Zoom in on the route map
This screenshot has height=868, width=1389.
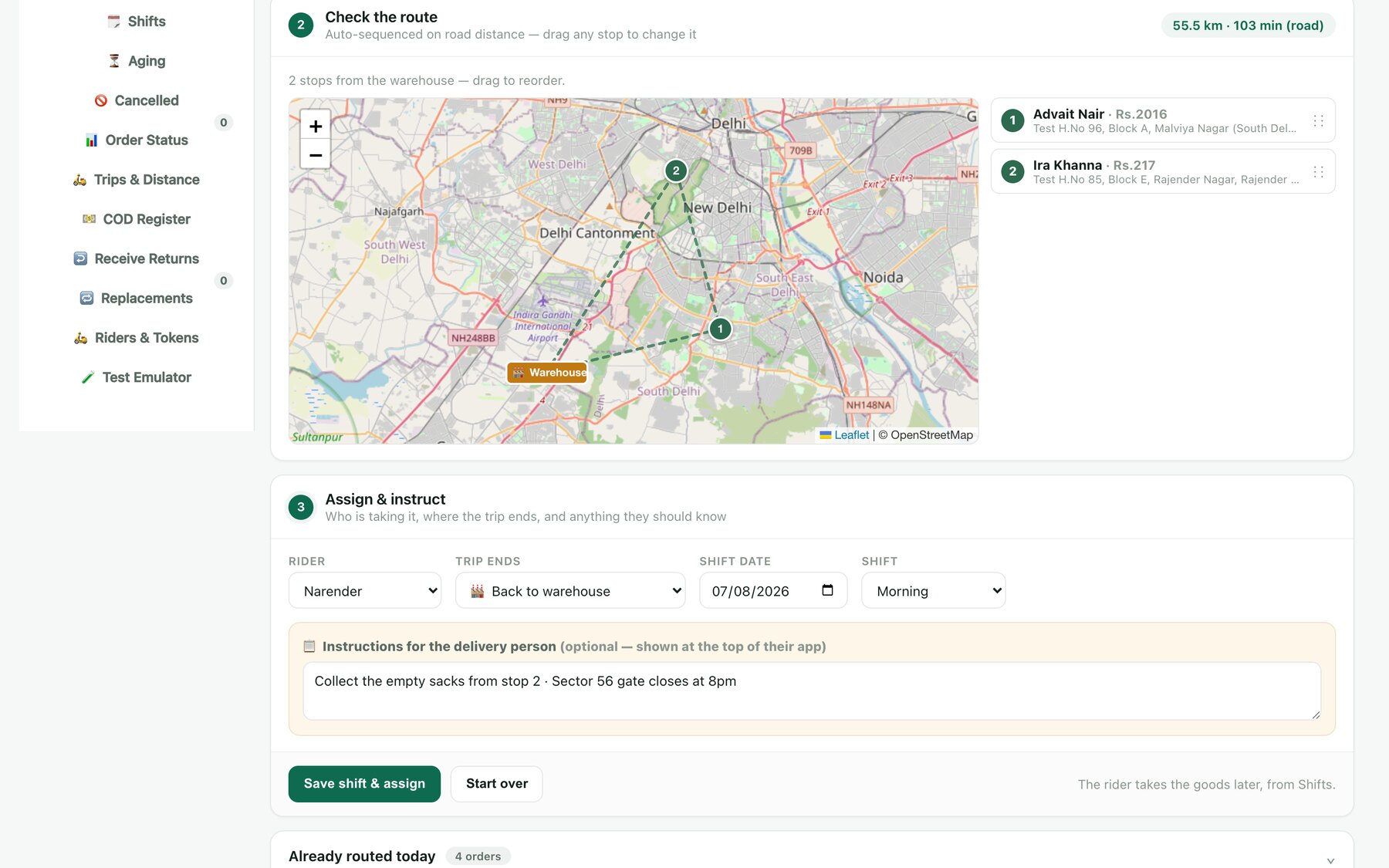tap(316, 126)
